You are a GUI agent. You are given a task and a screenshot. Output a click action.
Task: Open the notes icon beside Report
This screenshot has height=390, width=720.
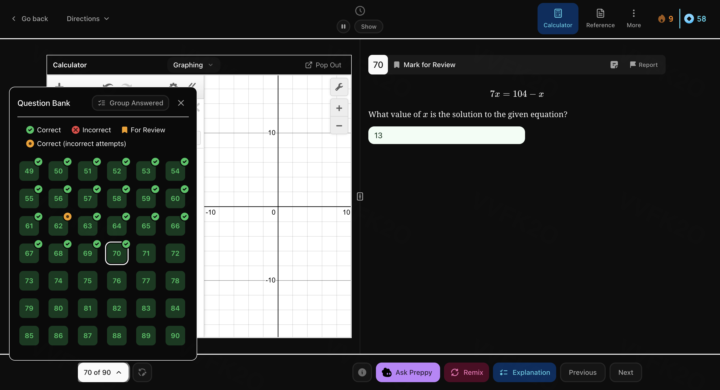point(614,65)
